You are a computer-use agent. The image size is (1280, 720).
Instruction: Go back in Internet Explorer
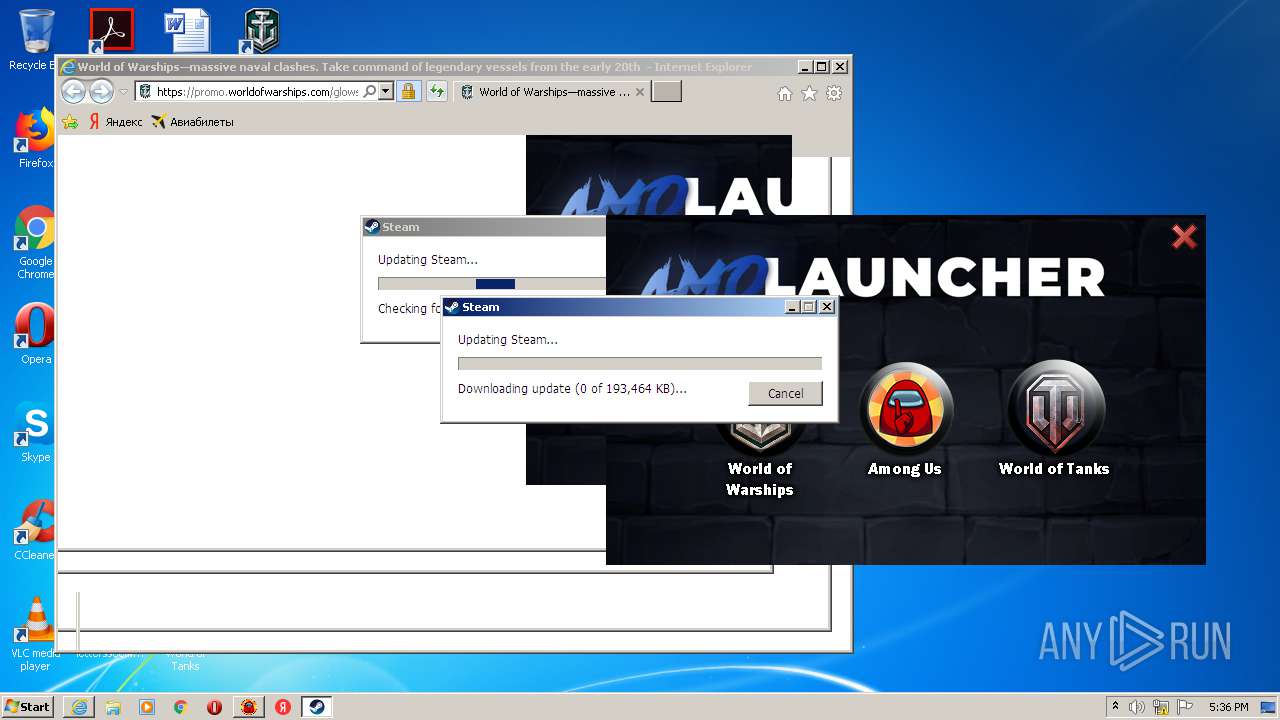click(74, 92)
